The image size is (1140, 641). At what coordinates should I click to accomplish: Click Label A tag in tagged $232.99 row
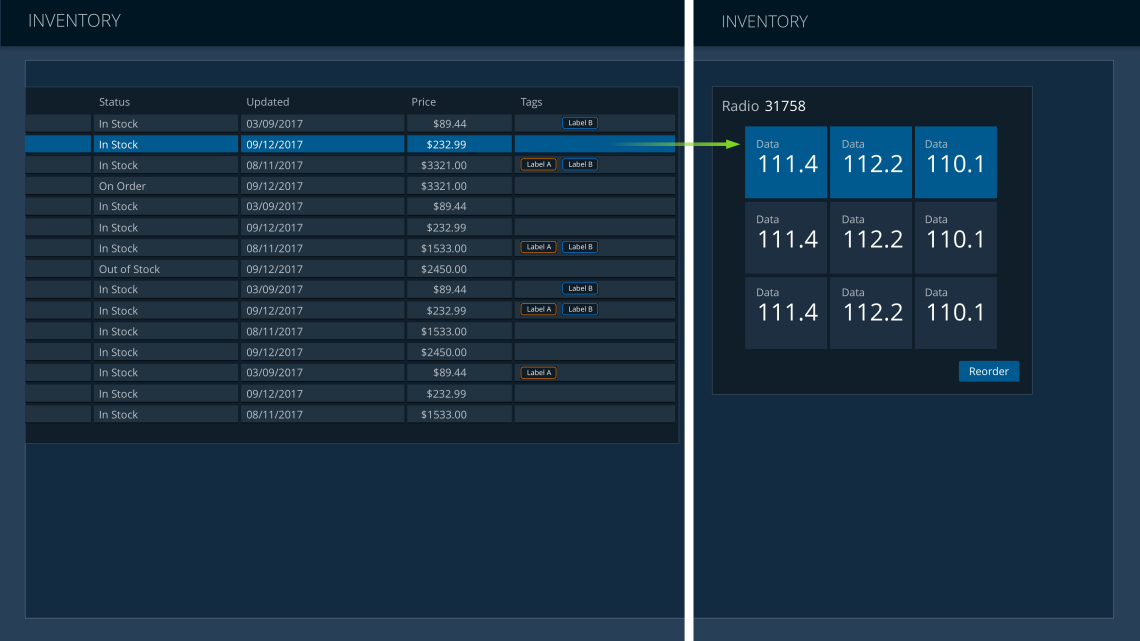point(538,310)
